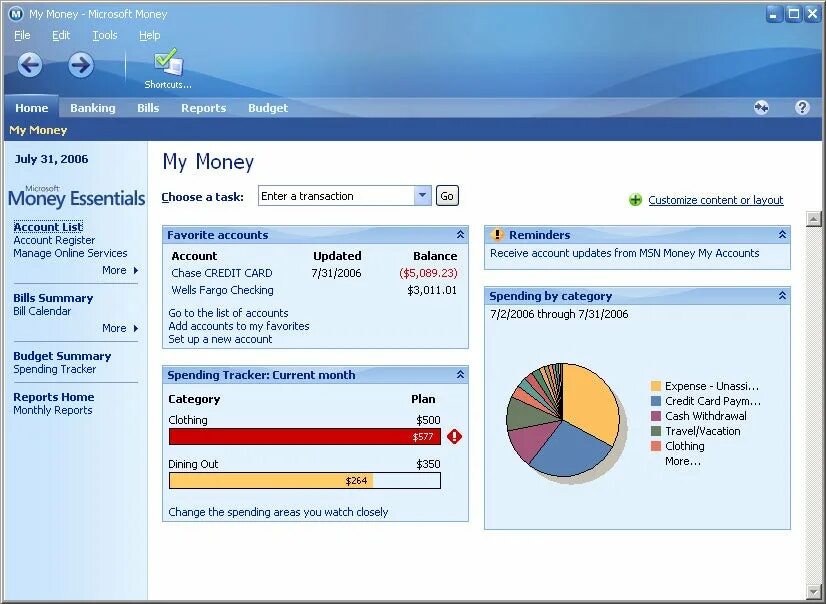The width and height of the screenshot is (826, 604).
Task: Click the Clothing legend swatch
Action: [656, 446]
